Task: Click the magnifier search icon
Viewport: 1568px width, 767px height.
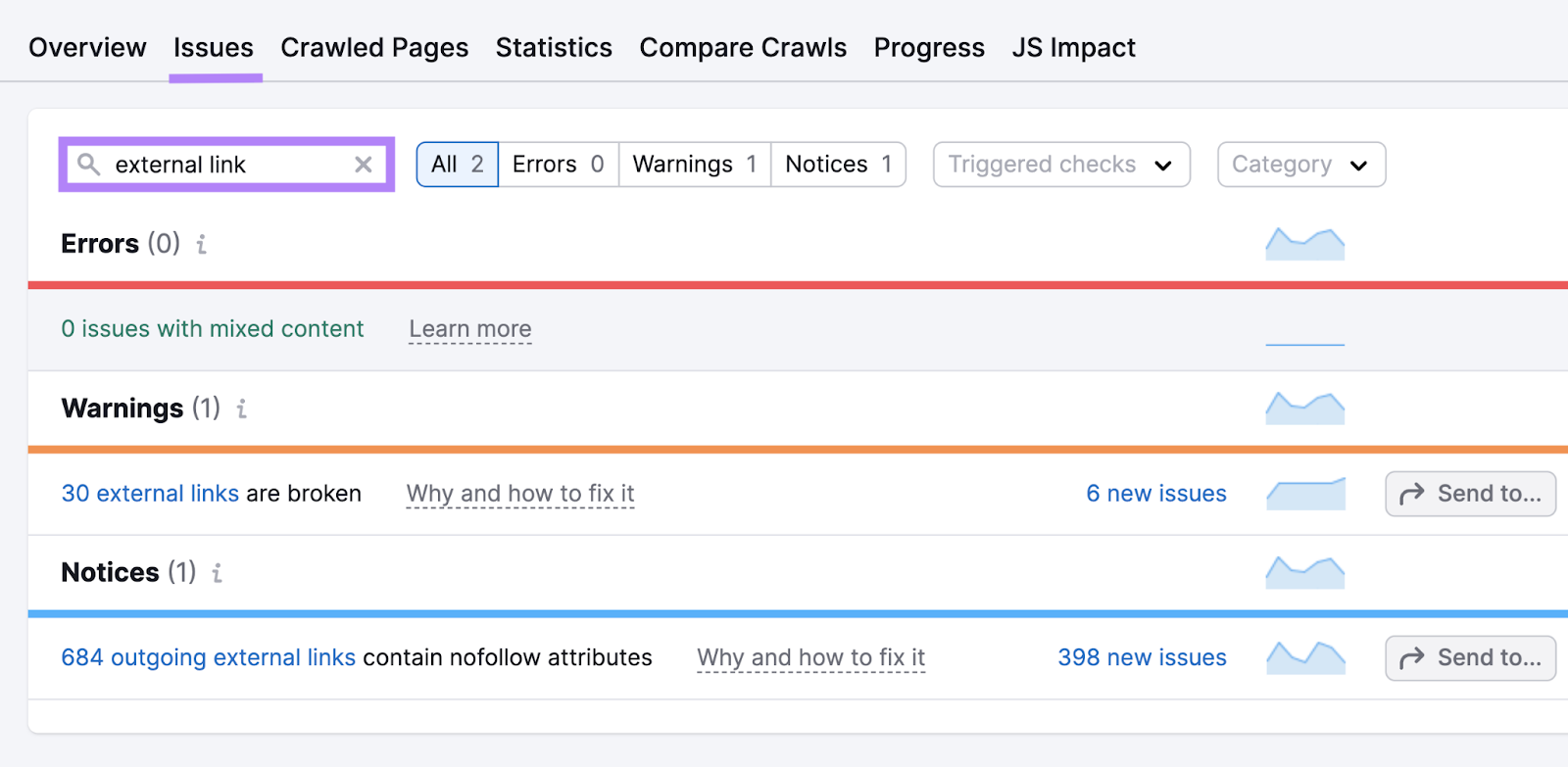Action: (88, 165)
